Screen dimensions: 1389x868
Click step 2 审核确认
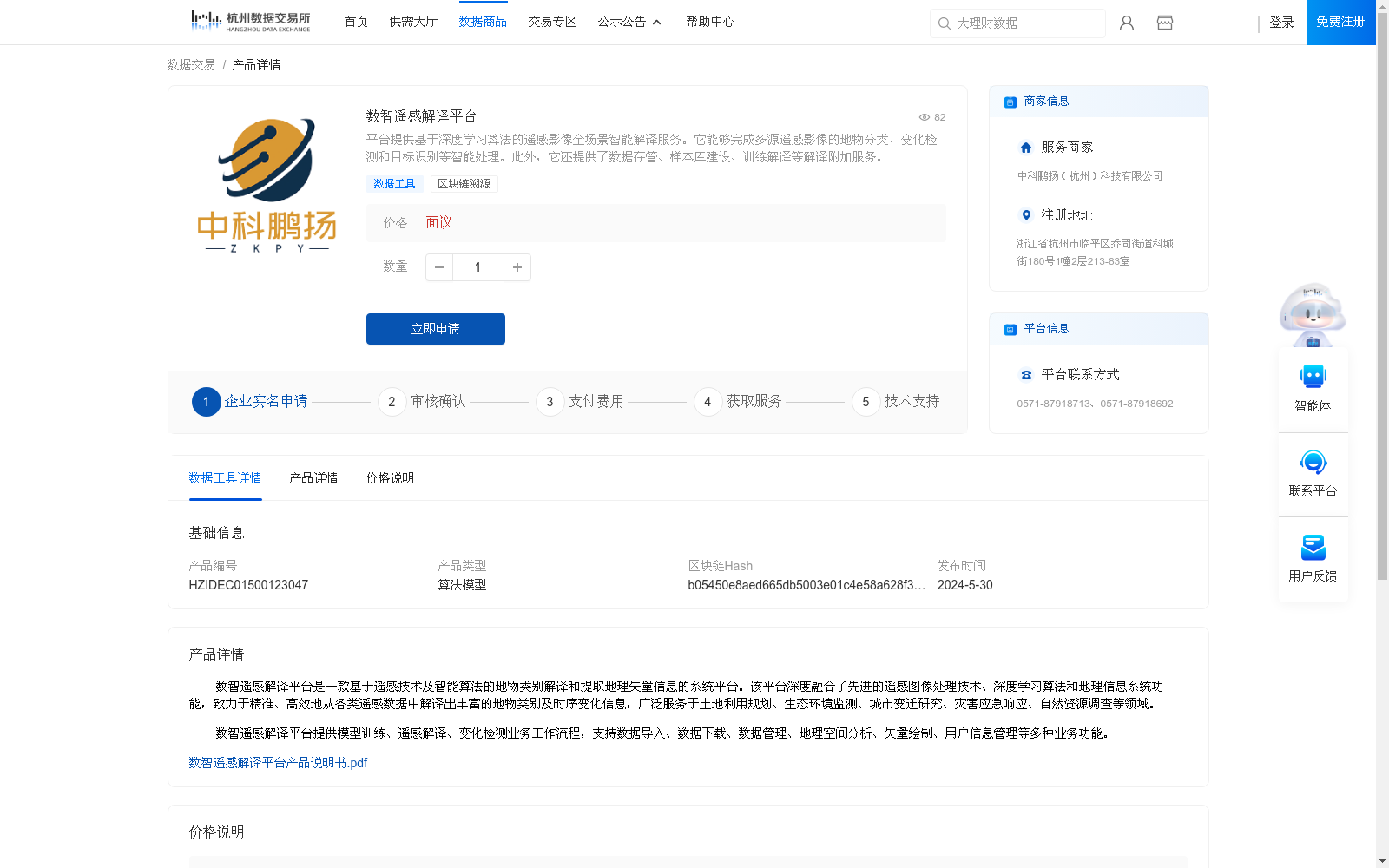pyautogui.click(x=422, y=402)
